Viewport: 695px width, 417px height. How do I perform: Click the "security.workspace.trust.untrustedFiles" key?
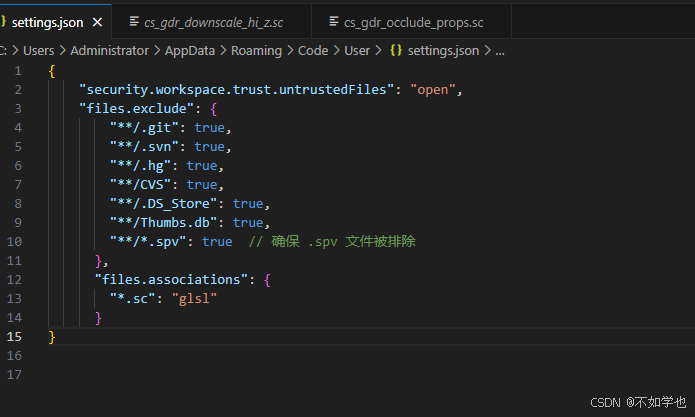click(236, 90)
